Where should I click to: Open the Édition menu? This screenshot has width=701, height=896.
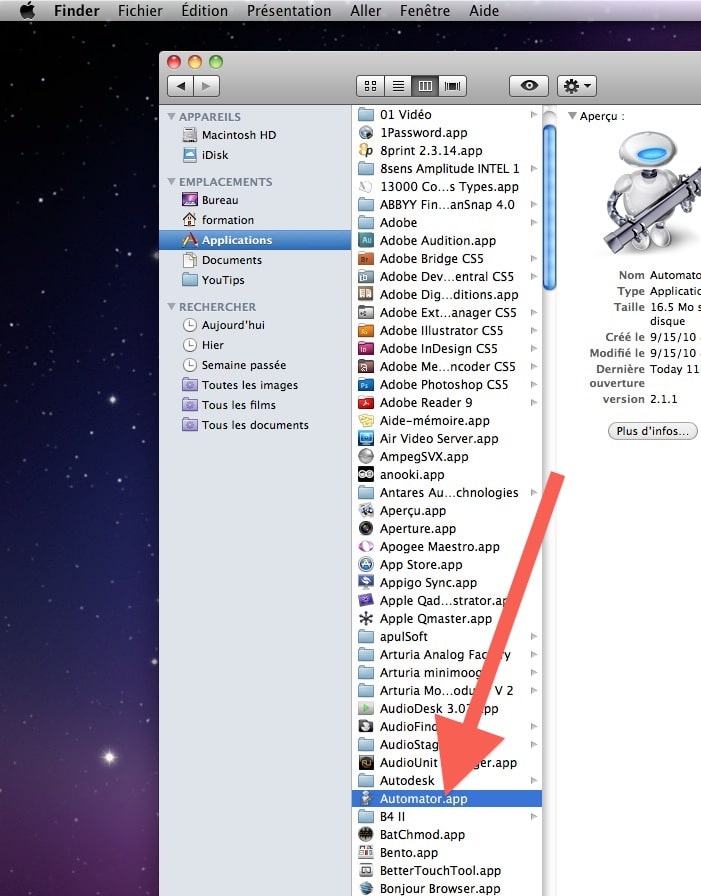pyautogui.click(x=205, y=11)
